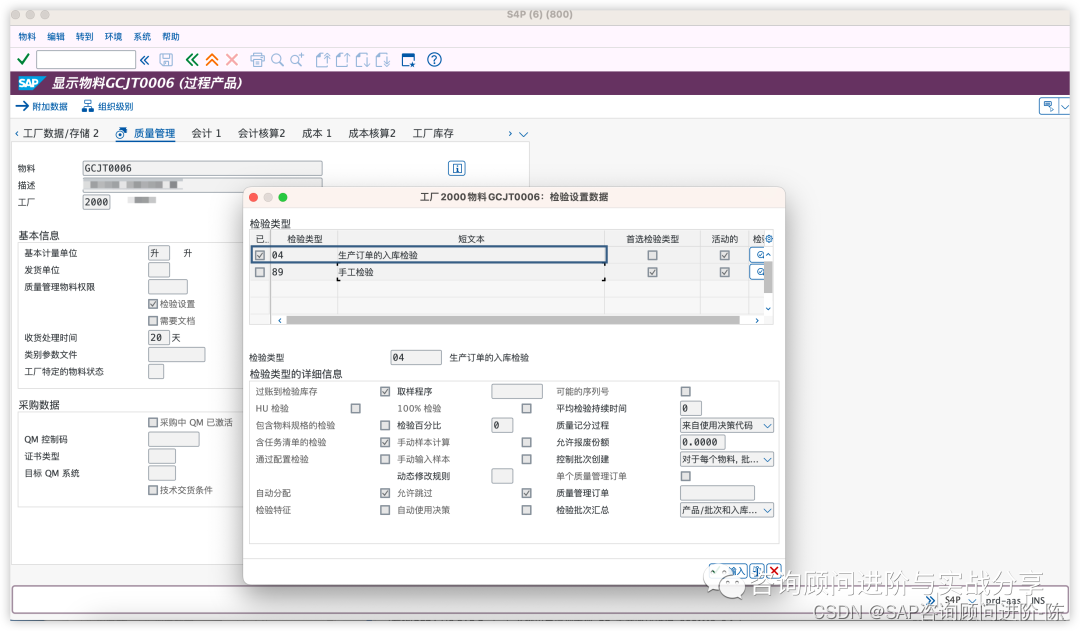1080x631 pixels.
Task: Open the tab list dropdown chevron
Action: click(x=523, y=134)
